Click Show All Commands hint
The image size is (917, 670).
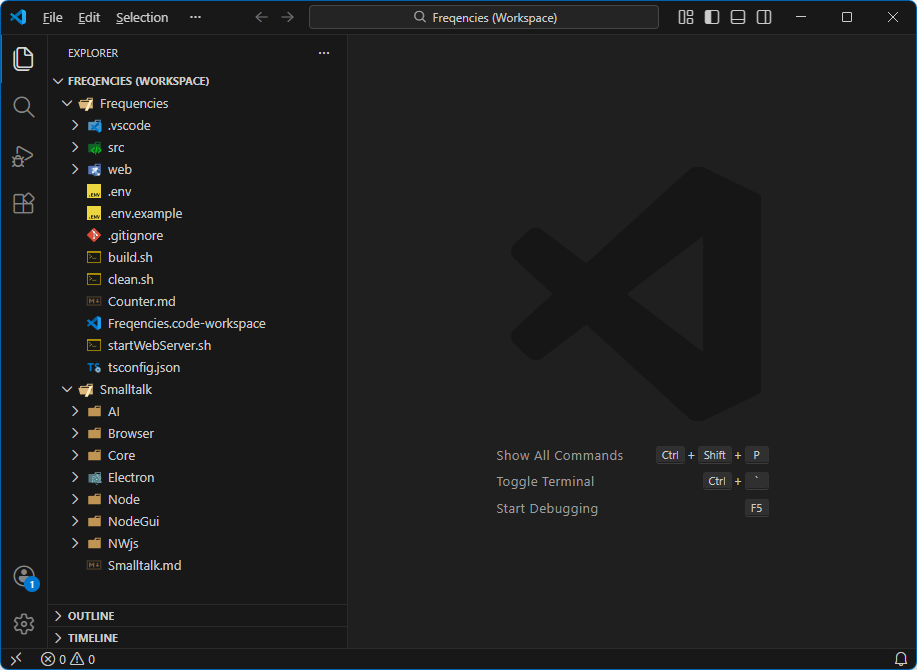click(x=560, y=455)
